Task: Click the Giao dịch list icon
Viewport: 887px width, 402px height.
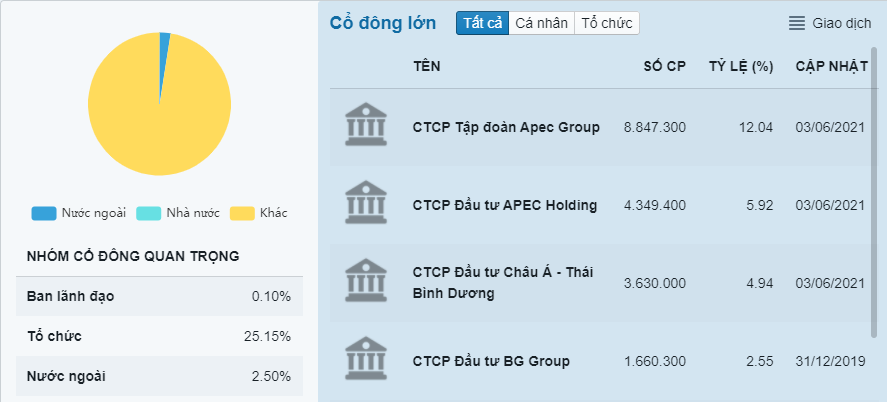Action: 797,23
